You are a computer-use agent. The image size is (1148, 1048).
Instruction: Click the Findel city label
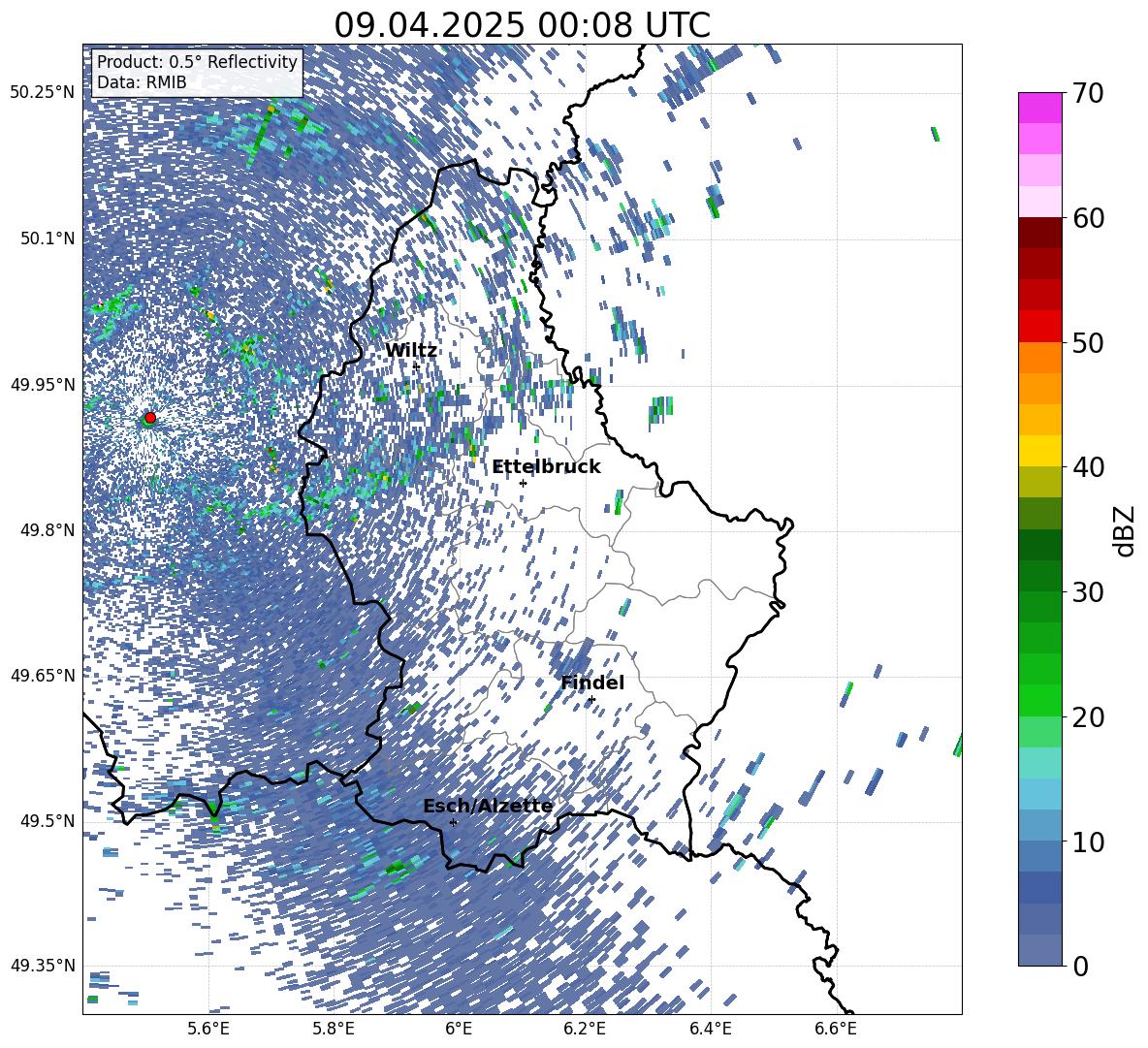tap(592, 683)
